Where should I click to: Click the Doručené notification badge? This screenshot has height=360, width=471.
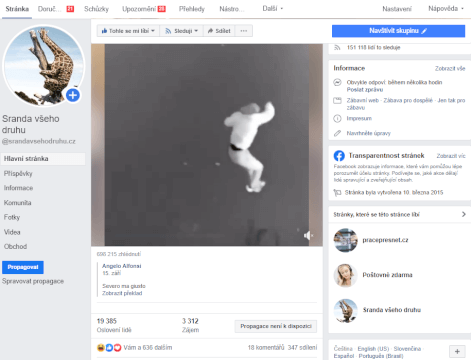70,9
